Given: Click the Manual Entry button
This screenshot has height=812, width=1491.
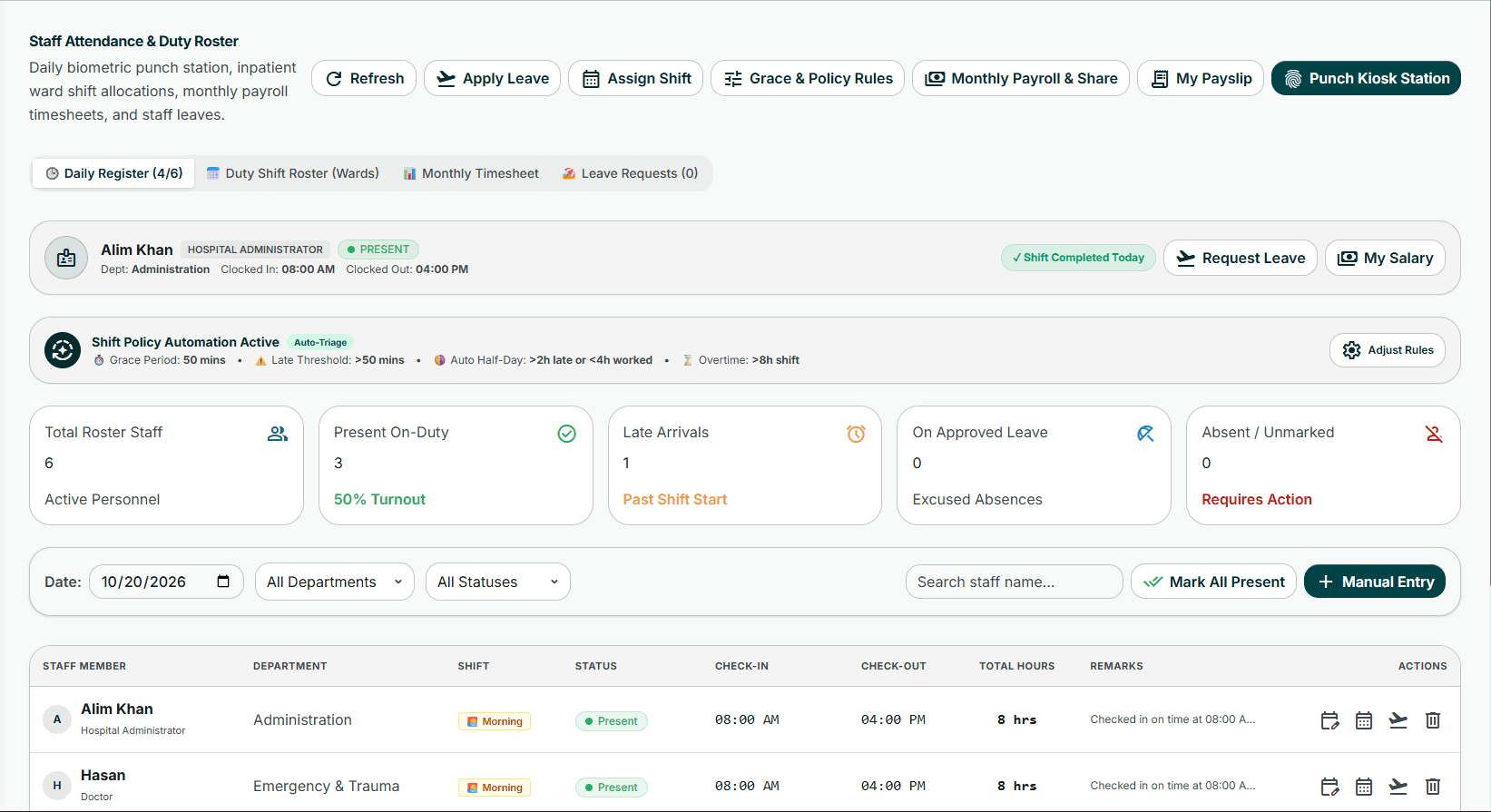Looking at the screenshot, I should (x=1375, y=582).
